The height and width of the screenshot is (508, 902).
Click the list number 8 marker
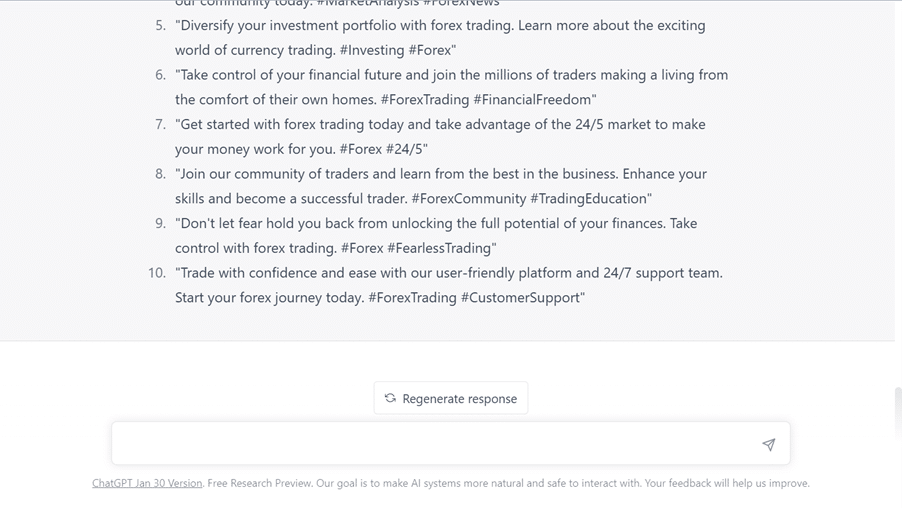coord(160,174)
